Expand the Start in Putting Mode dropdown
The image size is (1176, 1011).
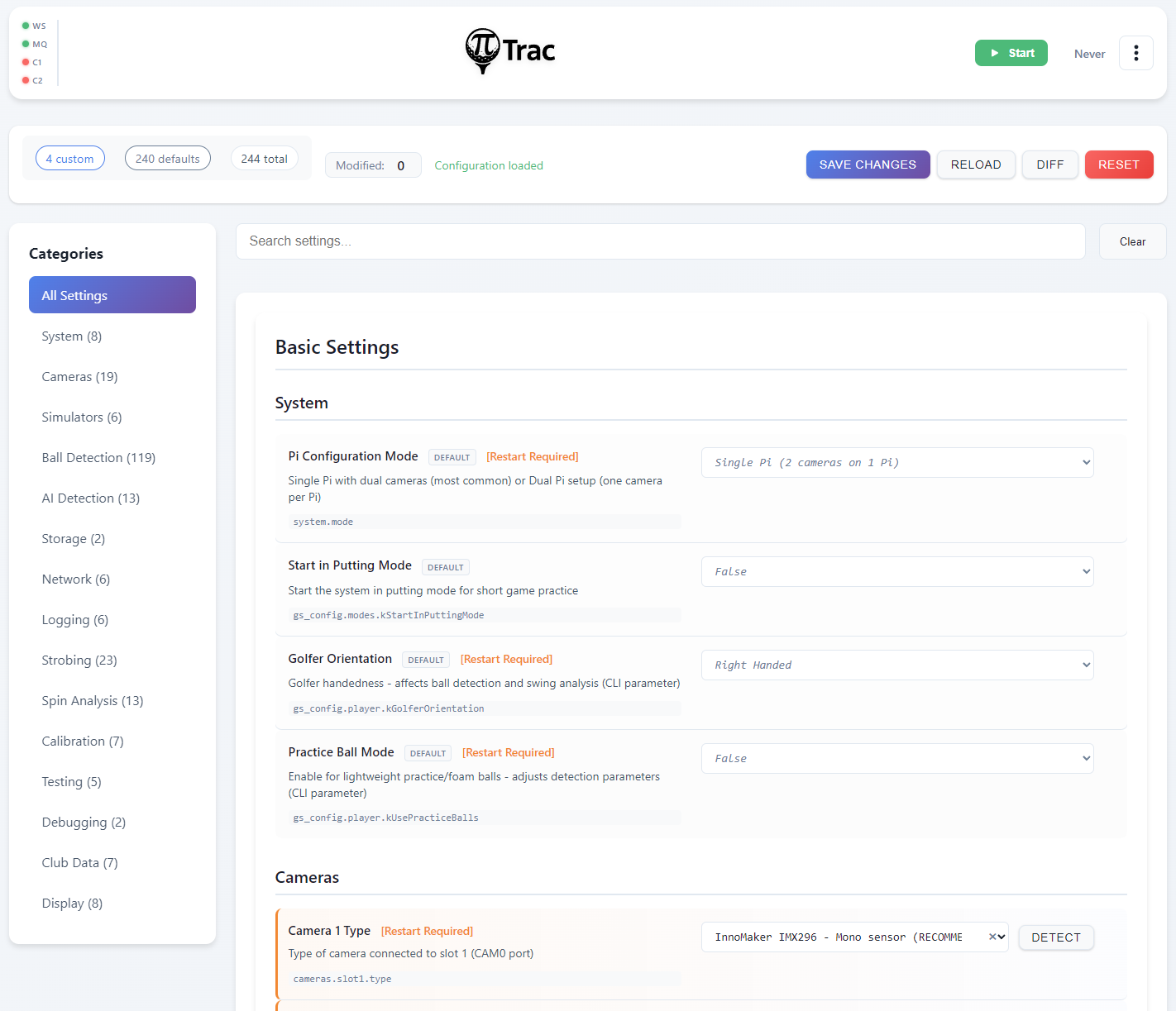click(x=896, y=572)
